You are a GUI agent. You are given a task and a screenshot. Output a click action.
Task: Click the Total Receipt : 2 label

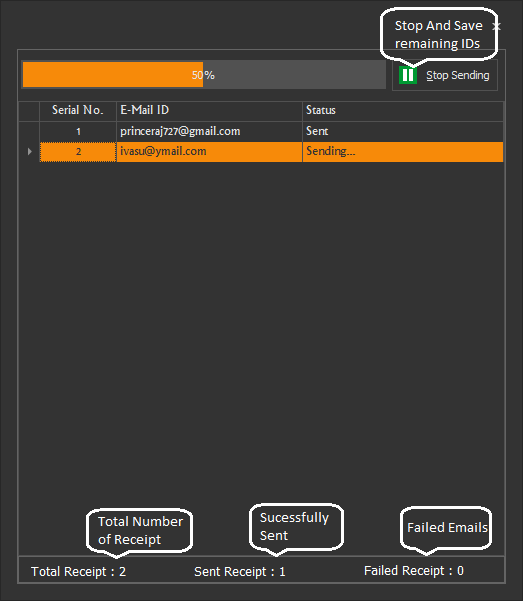click(78, 571)
